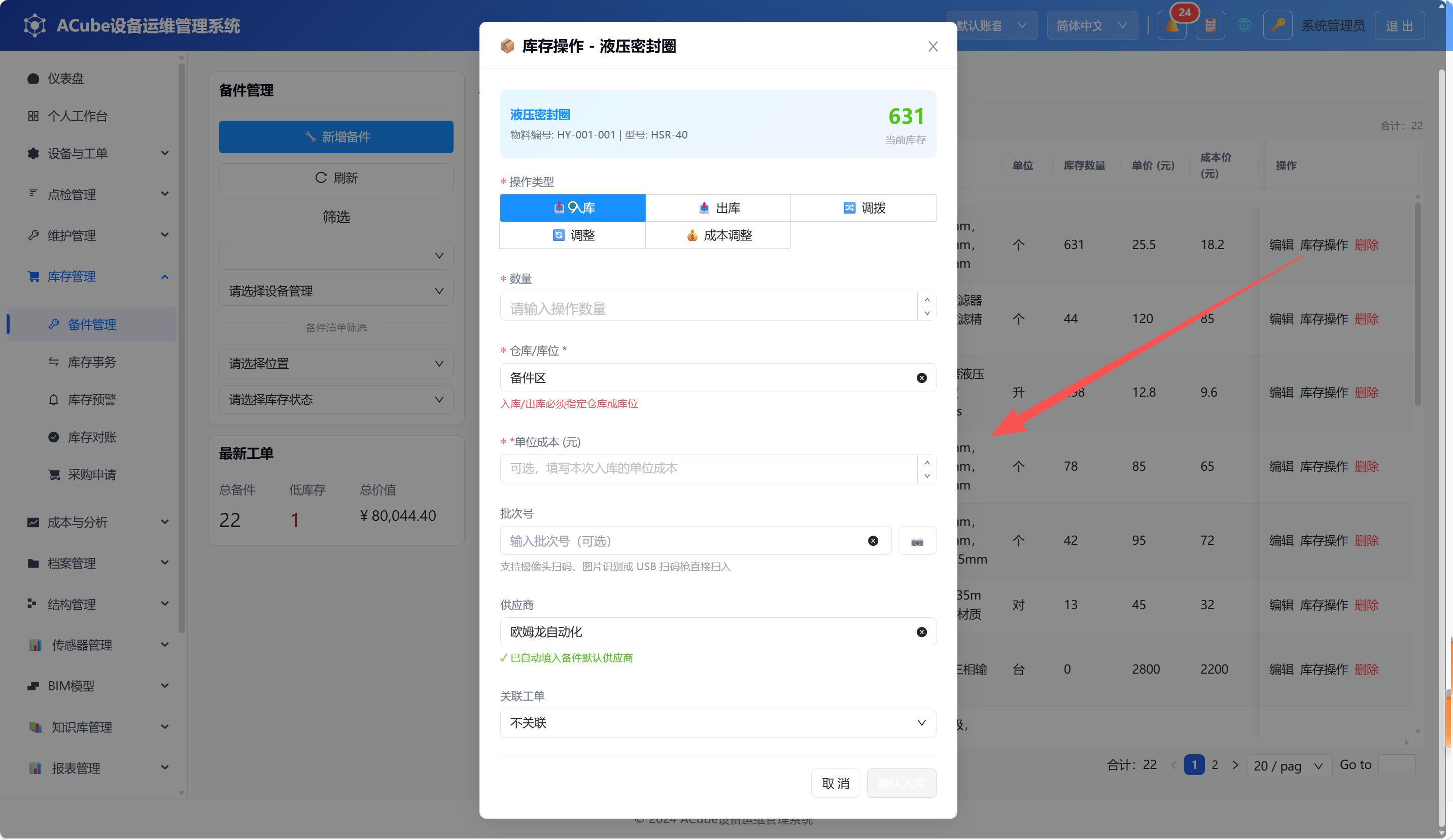This screenshot has height=840, width=1453.
Task: Open the 请选择位置 dropdown
Action: [x=336, y=364]
